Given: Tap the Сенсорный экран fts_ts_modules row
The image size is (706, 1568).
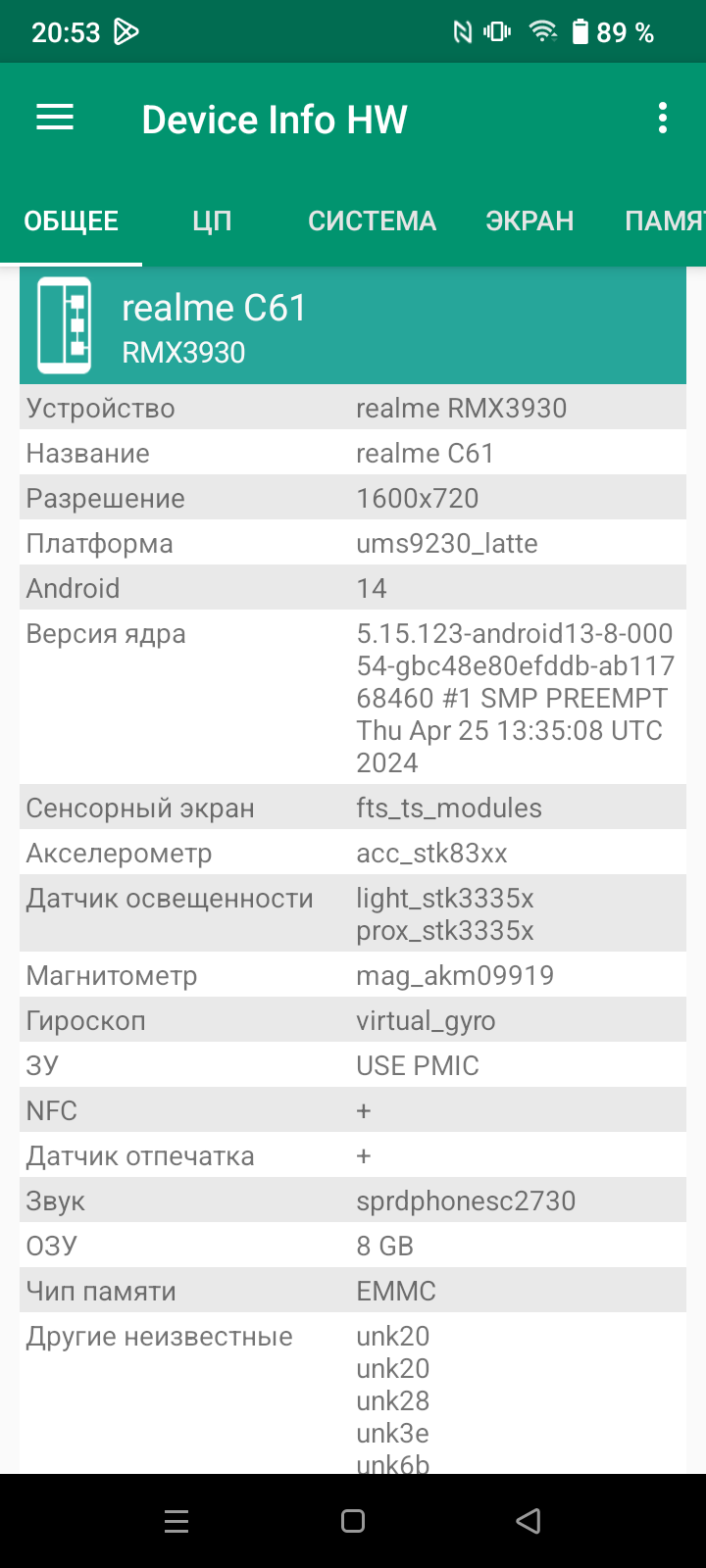Looking at the screenshot, I should (353, 808).
